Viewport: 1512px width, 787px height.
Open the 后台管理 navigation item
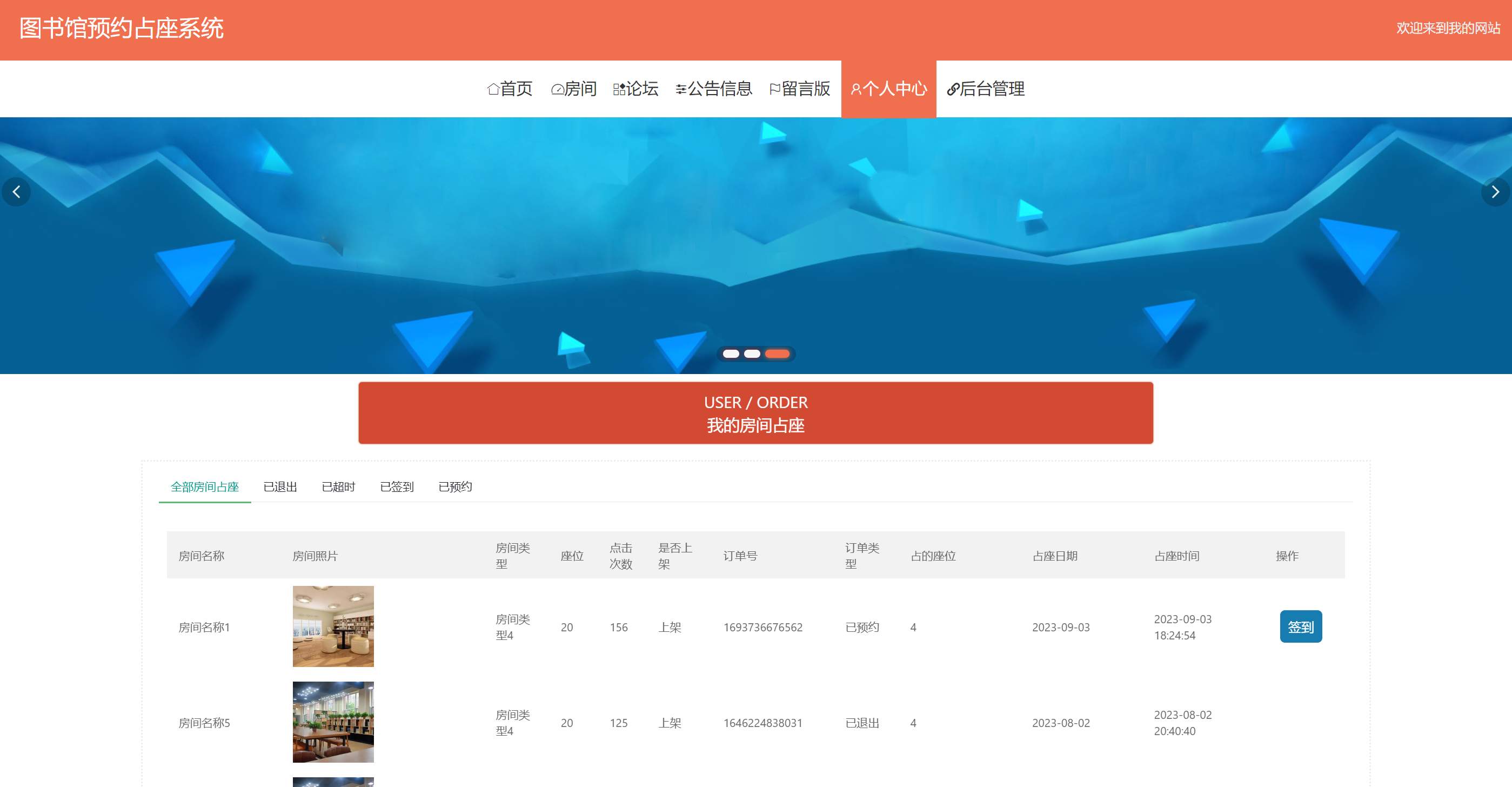[x=986, y=89]
